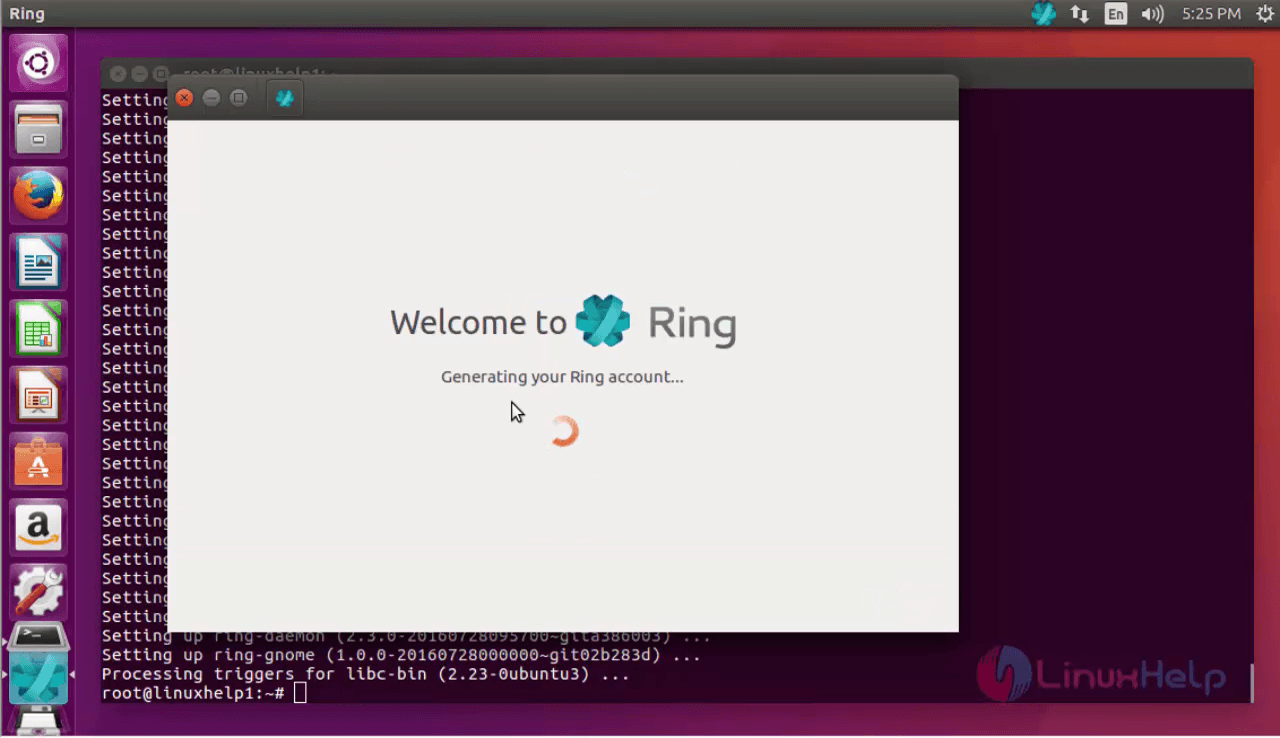Open Firefox web browser from the launcher
The height and width of the screenshot is (738, 1280).
coord(39,196)
